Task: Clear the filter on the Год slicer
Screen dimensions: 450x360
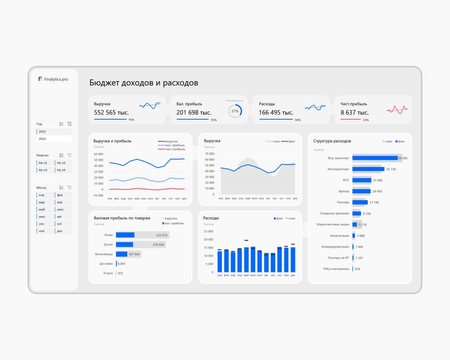Action: (x=69, y=124)
